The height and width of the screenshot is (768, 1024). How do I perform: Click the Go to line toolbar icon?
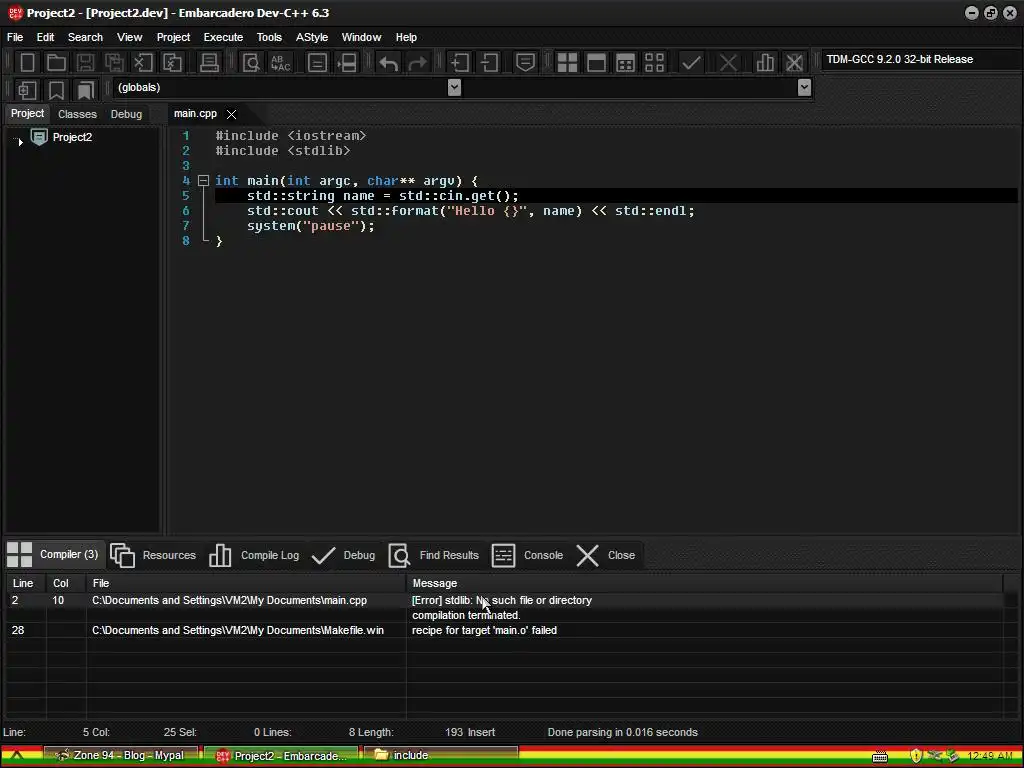coord(317,63)
